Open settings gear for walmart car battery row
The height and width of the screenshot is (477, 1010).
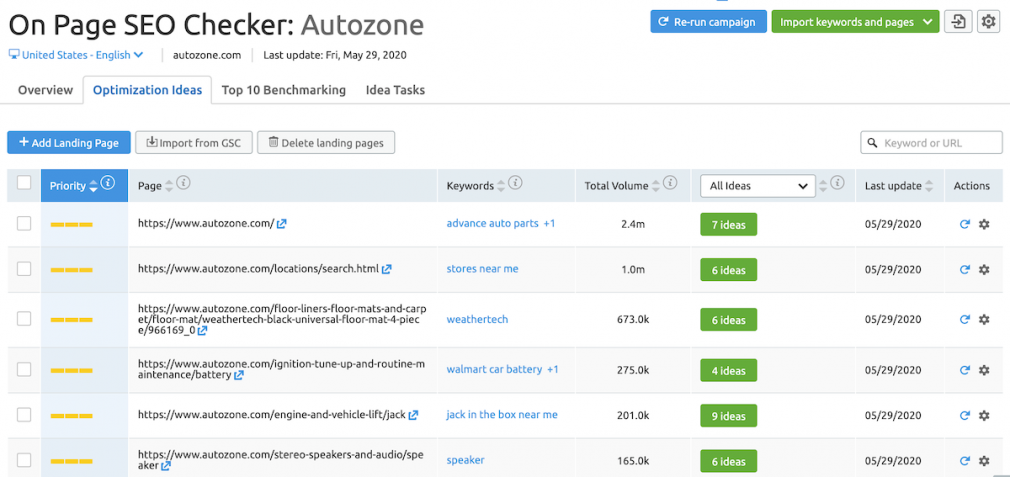(984, 370)
